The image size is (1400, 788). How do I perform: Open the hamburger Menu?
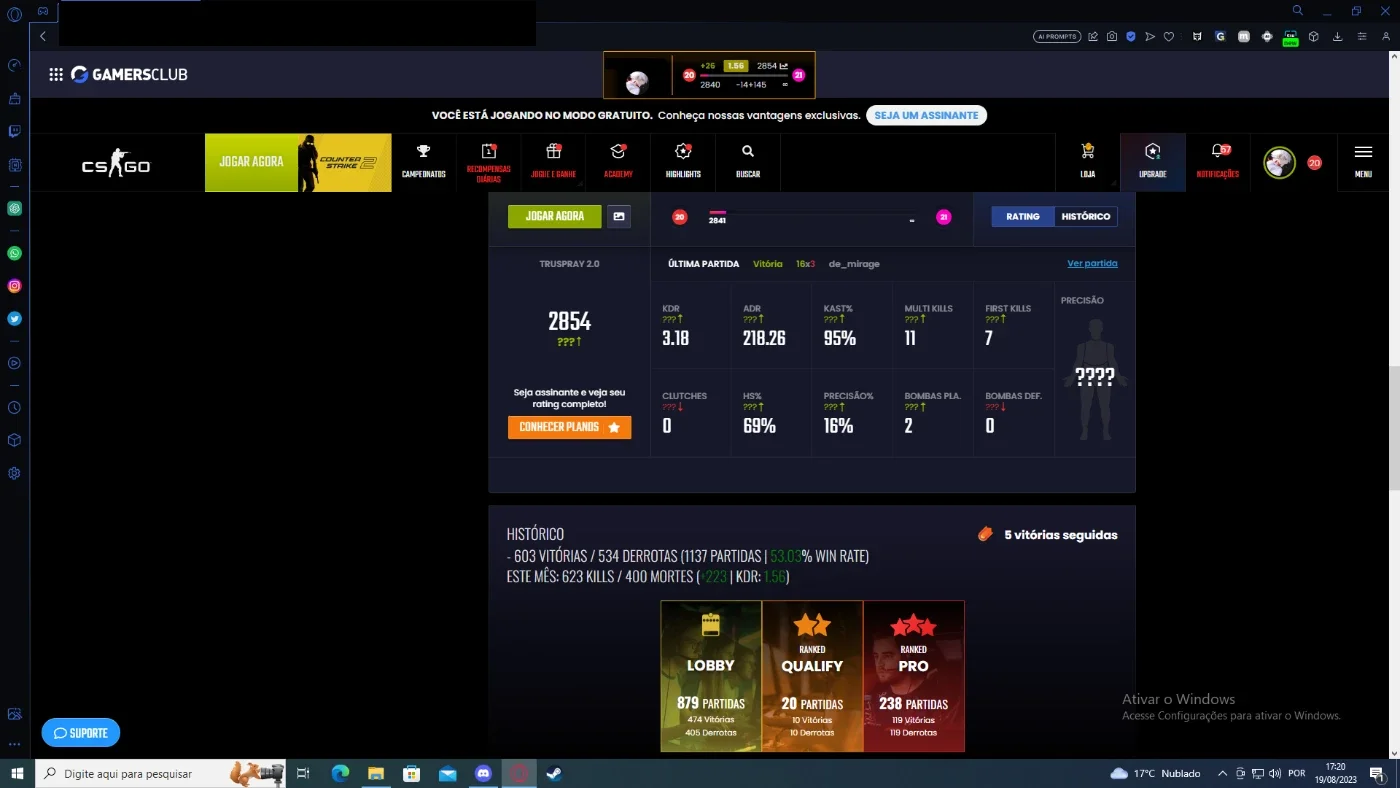(x=1363, y=162)
